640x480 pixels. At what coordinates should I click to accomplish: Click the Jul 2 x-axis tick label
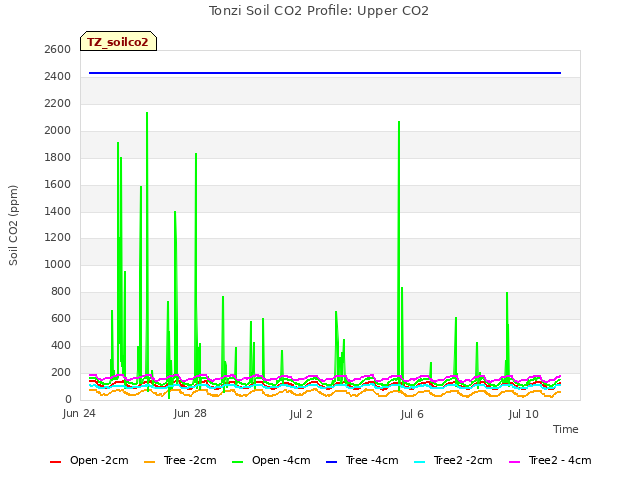[301, 414]
